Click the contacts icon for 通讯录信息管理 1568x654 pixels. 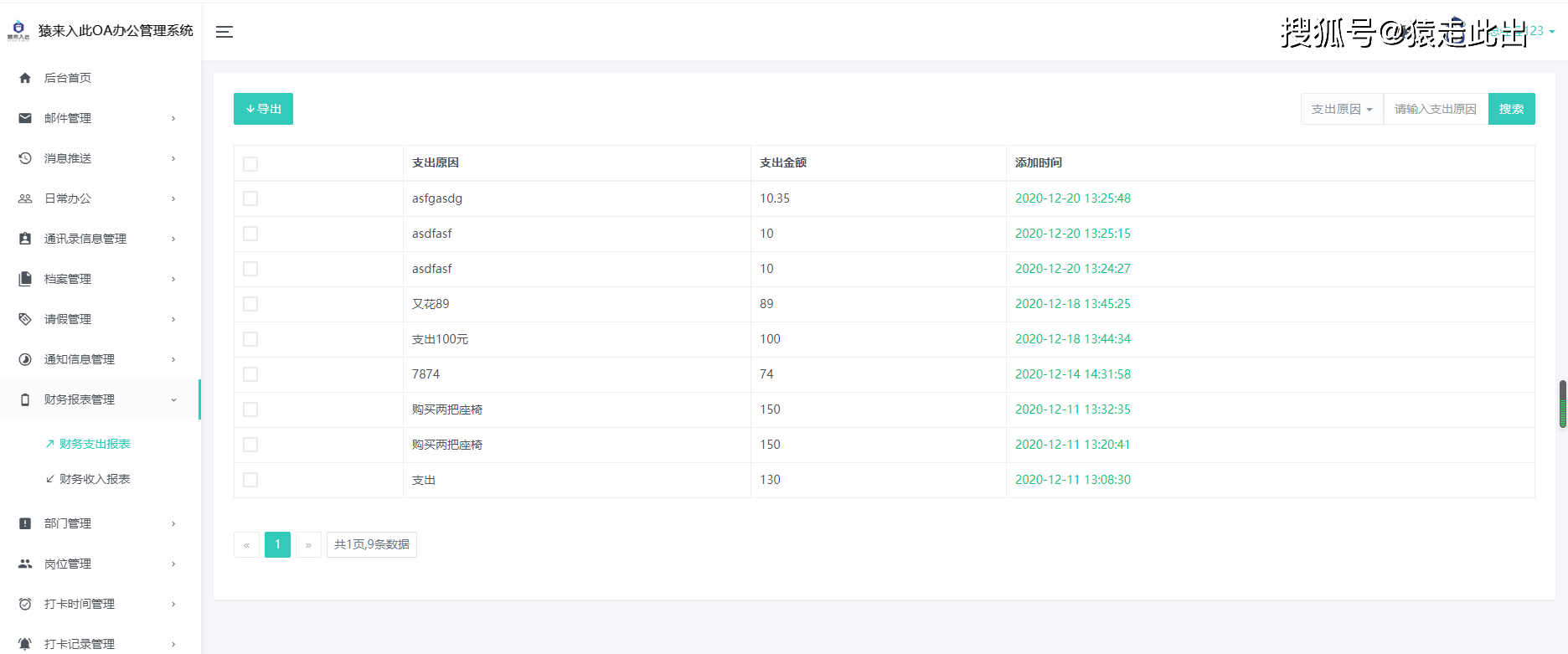click(25, 239)
